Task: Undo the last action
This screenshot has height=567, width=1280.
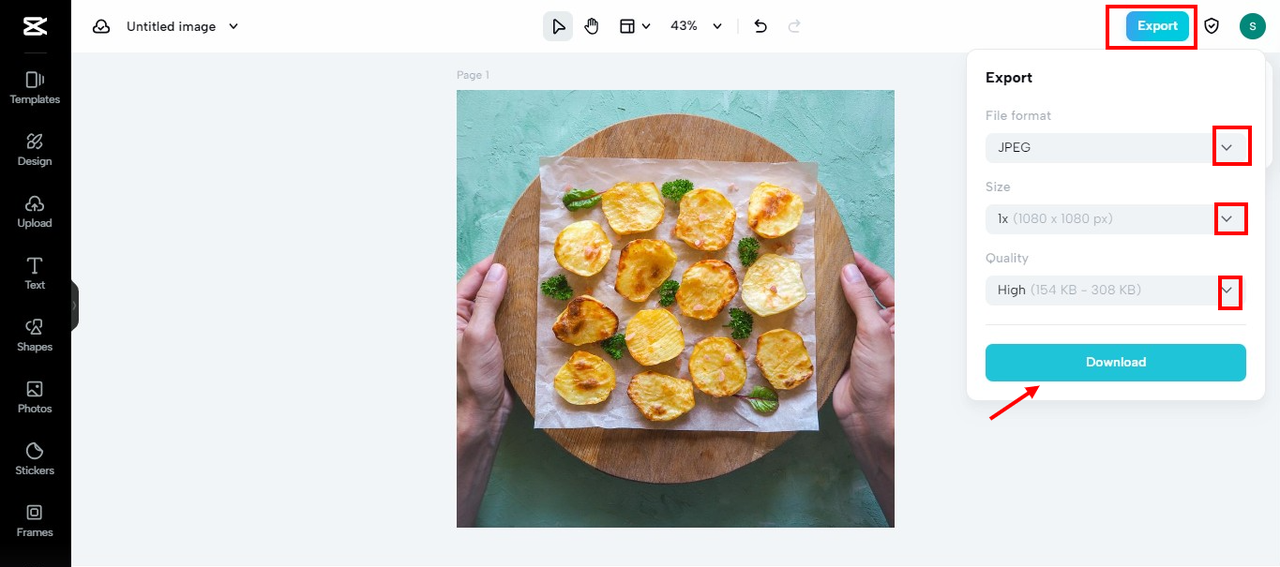Action: (x=761, y=27)
